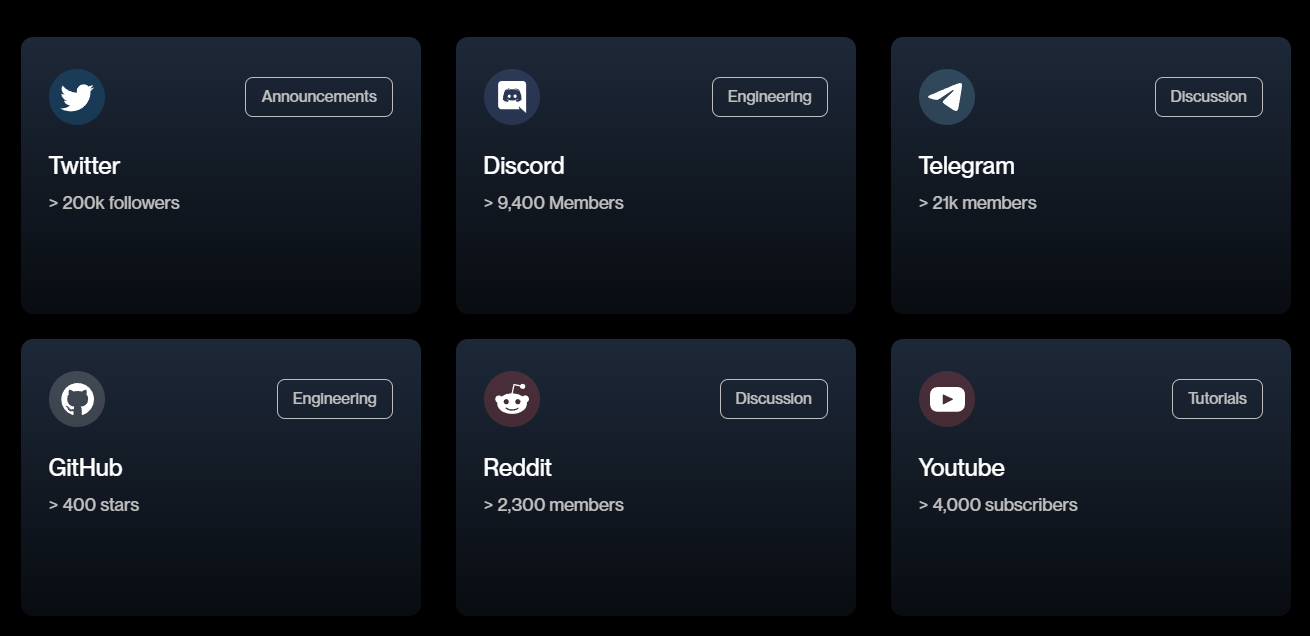The width and height of the screenshot is (1310, 636).
Task: Open the Youtube title link
Action: click(962, 468)
